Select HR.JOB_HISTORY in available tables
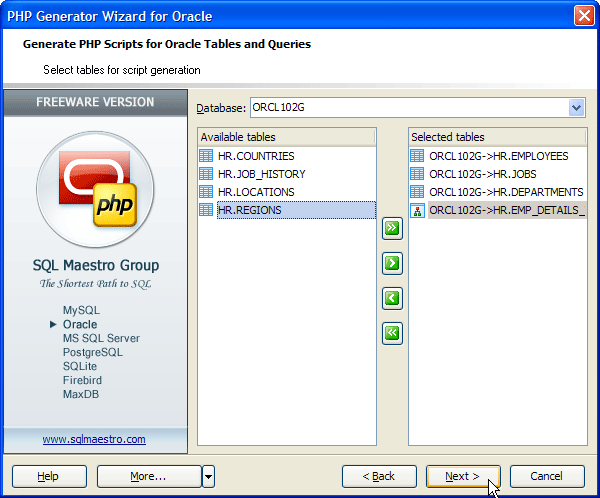The height and width of the screenshot is (498, 600). tap(262, 174)
